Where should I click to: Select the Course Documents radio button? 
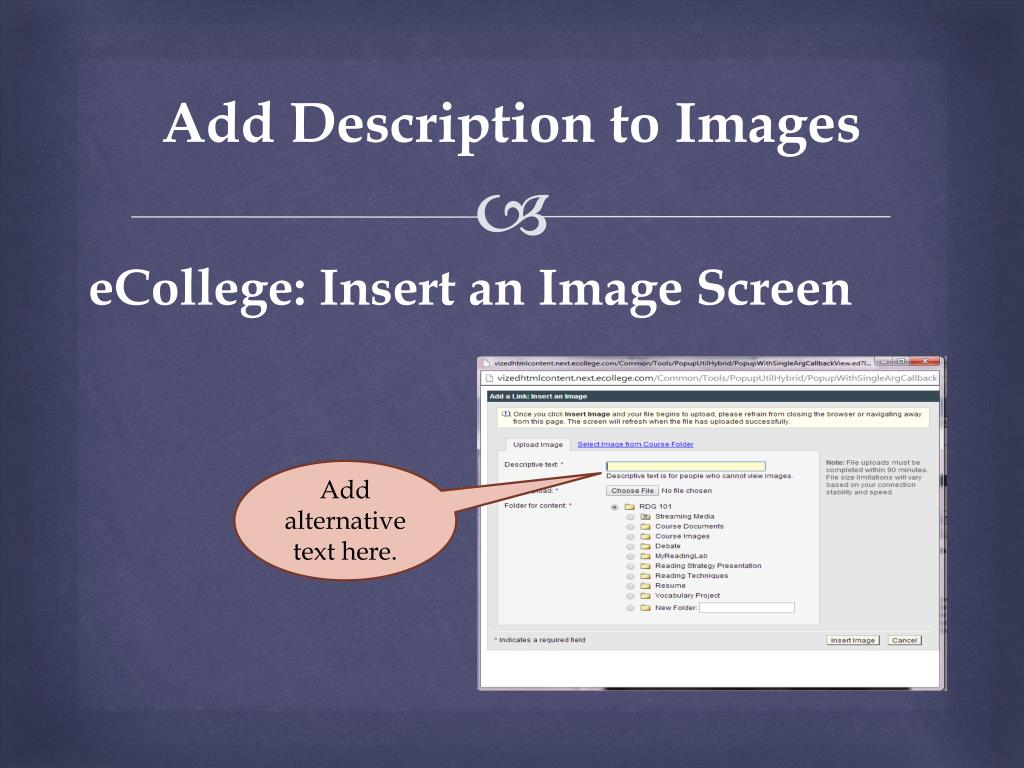coord(630,526)
